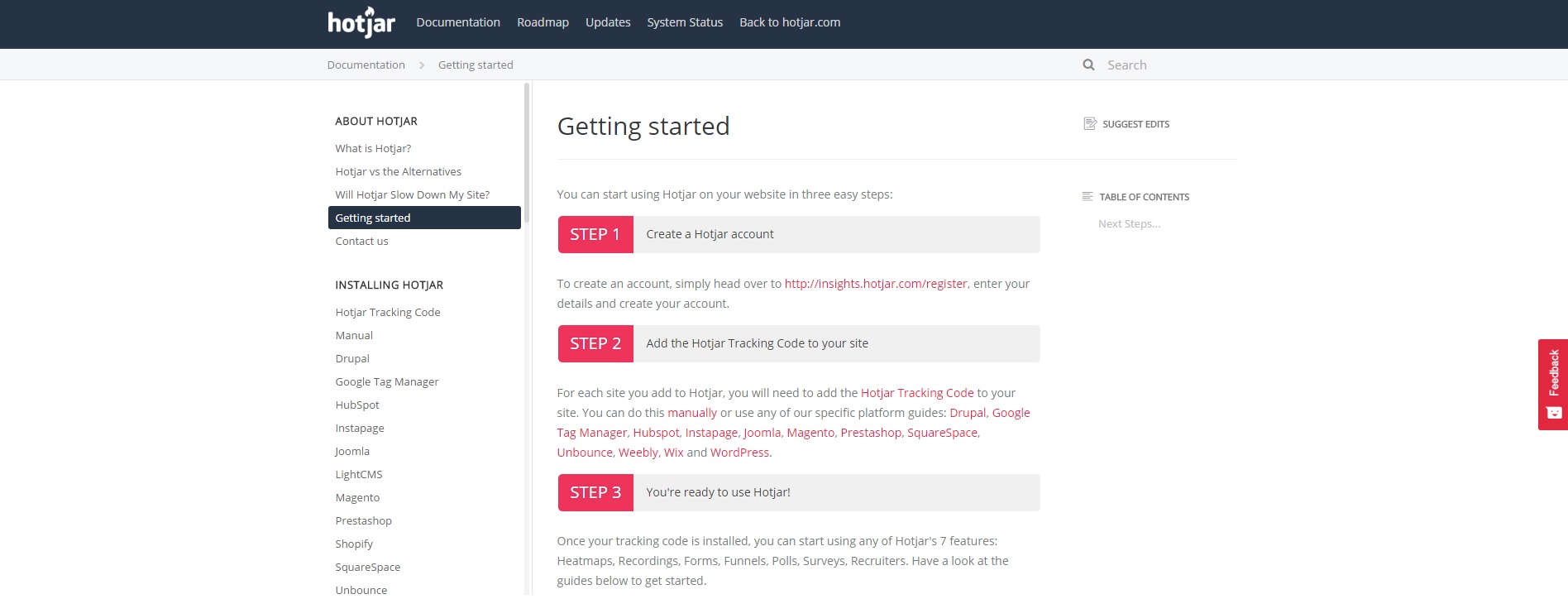Open Contact us sidebar page

pos(361,241)
